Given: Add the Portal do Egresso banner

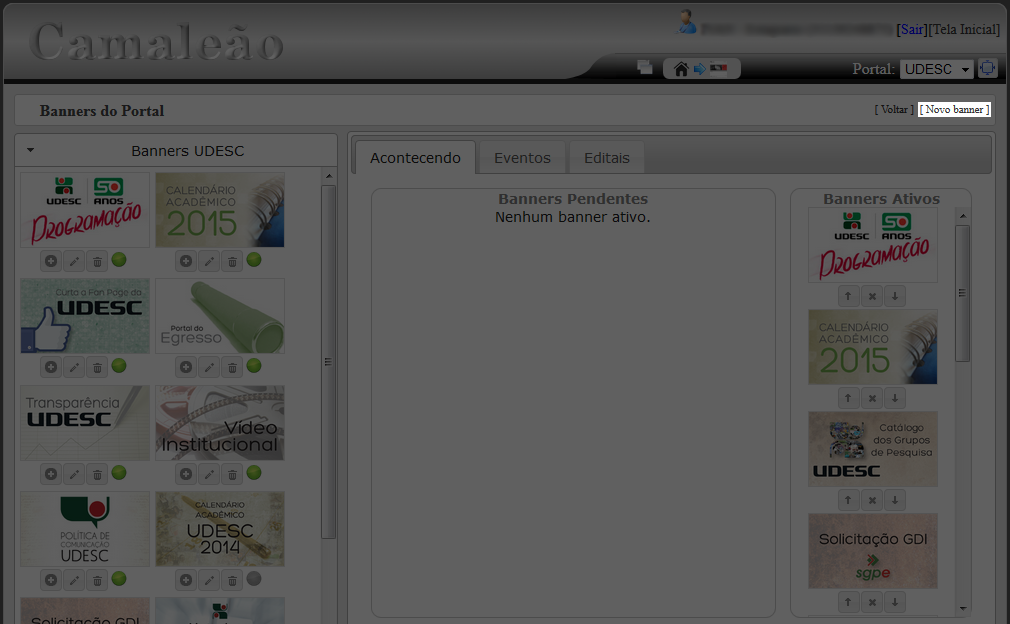Looking at the screenshot, I should click(186, 367).
